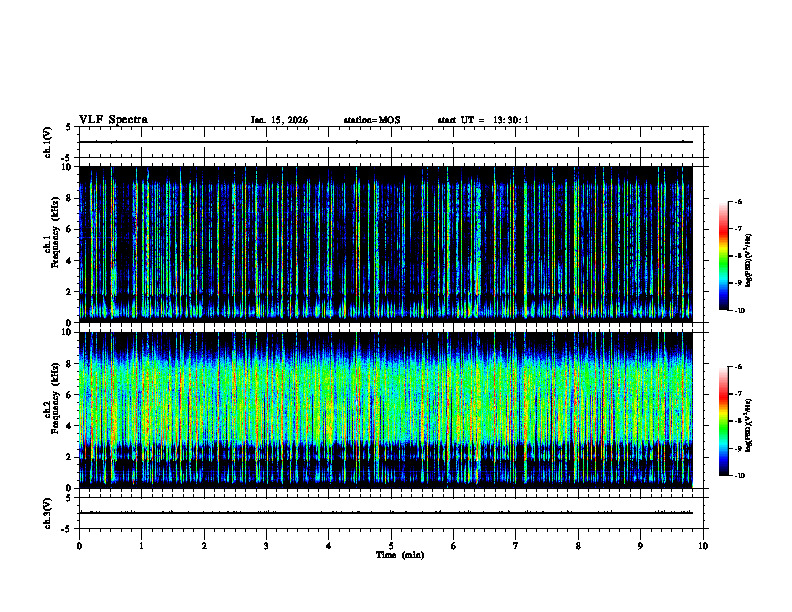The width and height of the screenshot is (792, 612).
Task: Click the ch.3 voltage waveform trace
Action: 386,513
